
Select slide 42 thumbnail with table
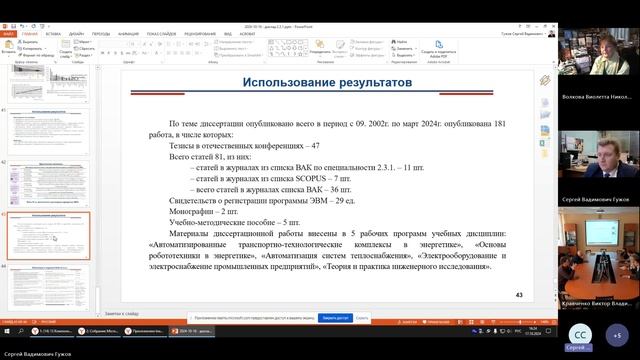48,183
